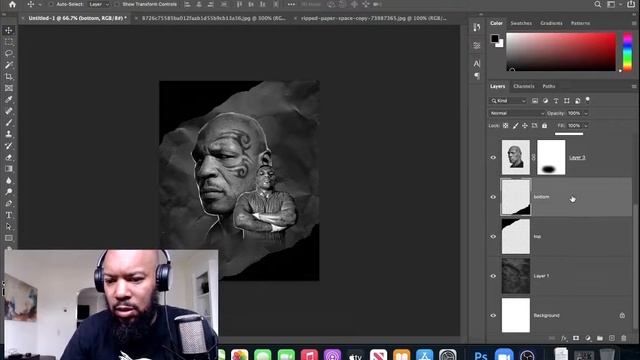640x360 pixels.
Task: Hide Layer 3 using its eye icon
Action: point(493,158)
